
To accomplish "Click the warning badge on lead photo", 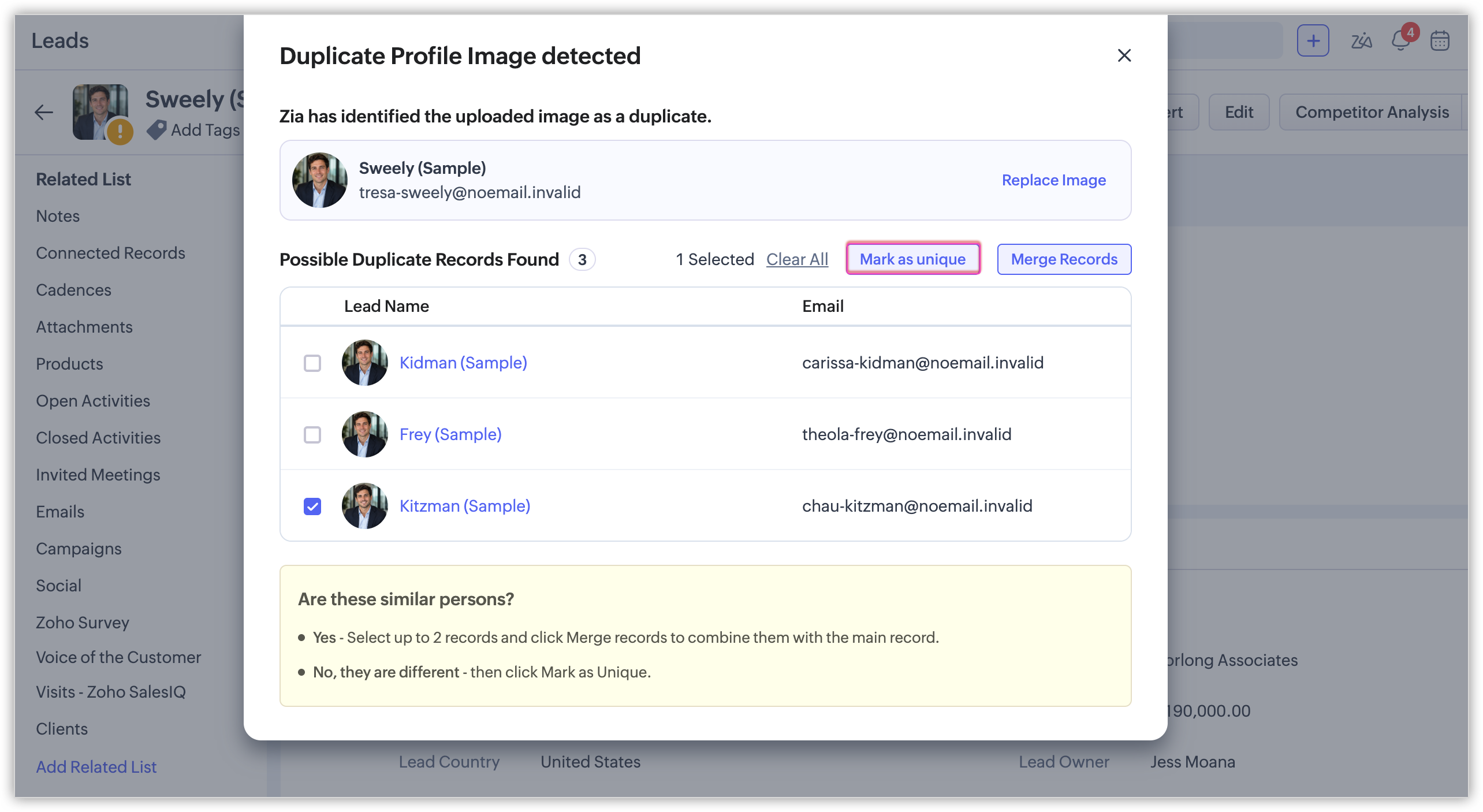I will click(120, 131).
